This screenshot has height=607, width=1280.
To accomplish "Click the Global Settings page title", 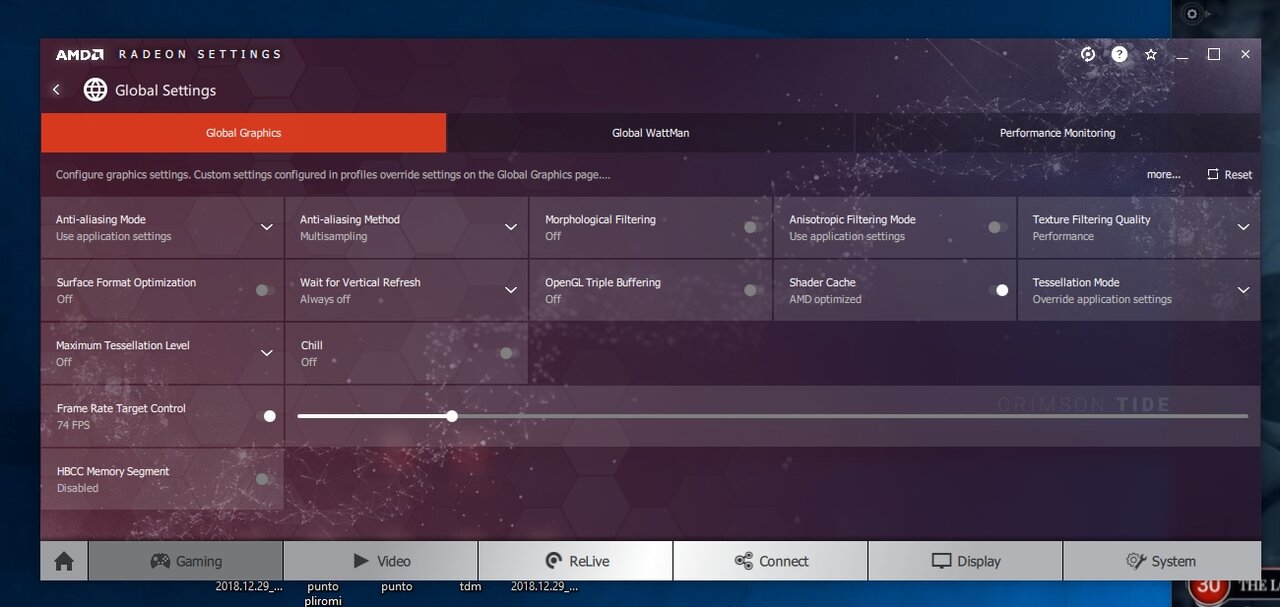I will (x=165, y=90).
